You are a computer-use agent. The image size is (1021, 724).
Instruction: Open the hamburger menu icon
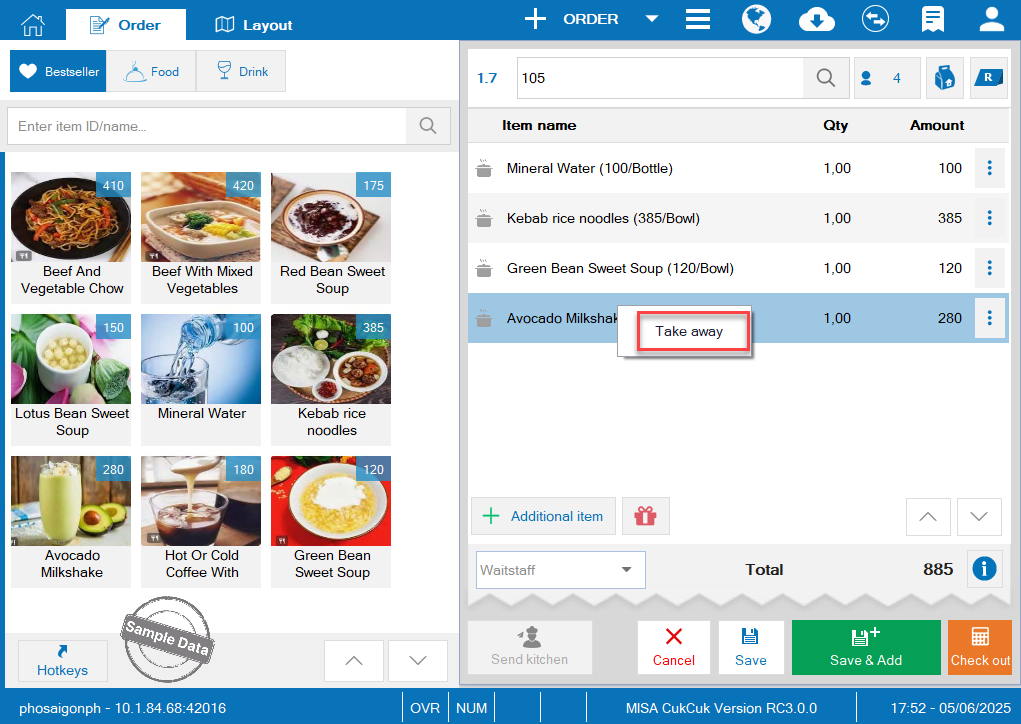697,19
